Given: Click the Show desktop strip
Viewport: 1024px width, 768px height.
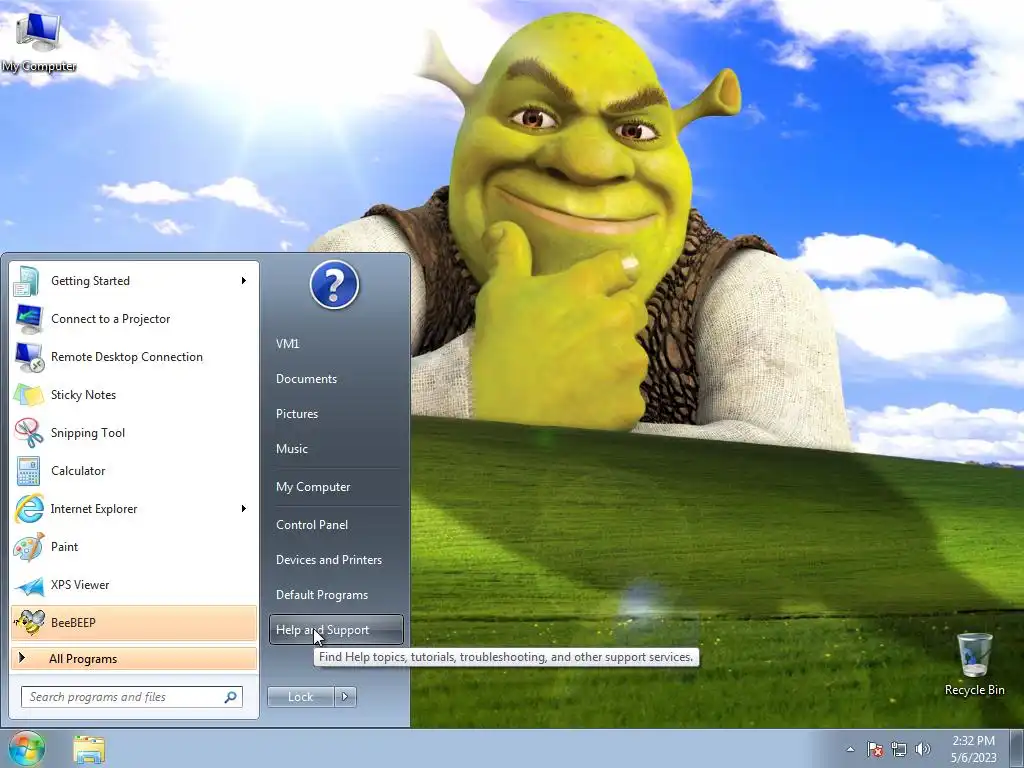Looking at the screenshot, I should pyautogui.click(x=1017, y=748).
